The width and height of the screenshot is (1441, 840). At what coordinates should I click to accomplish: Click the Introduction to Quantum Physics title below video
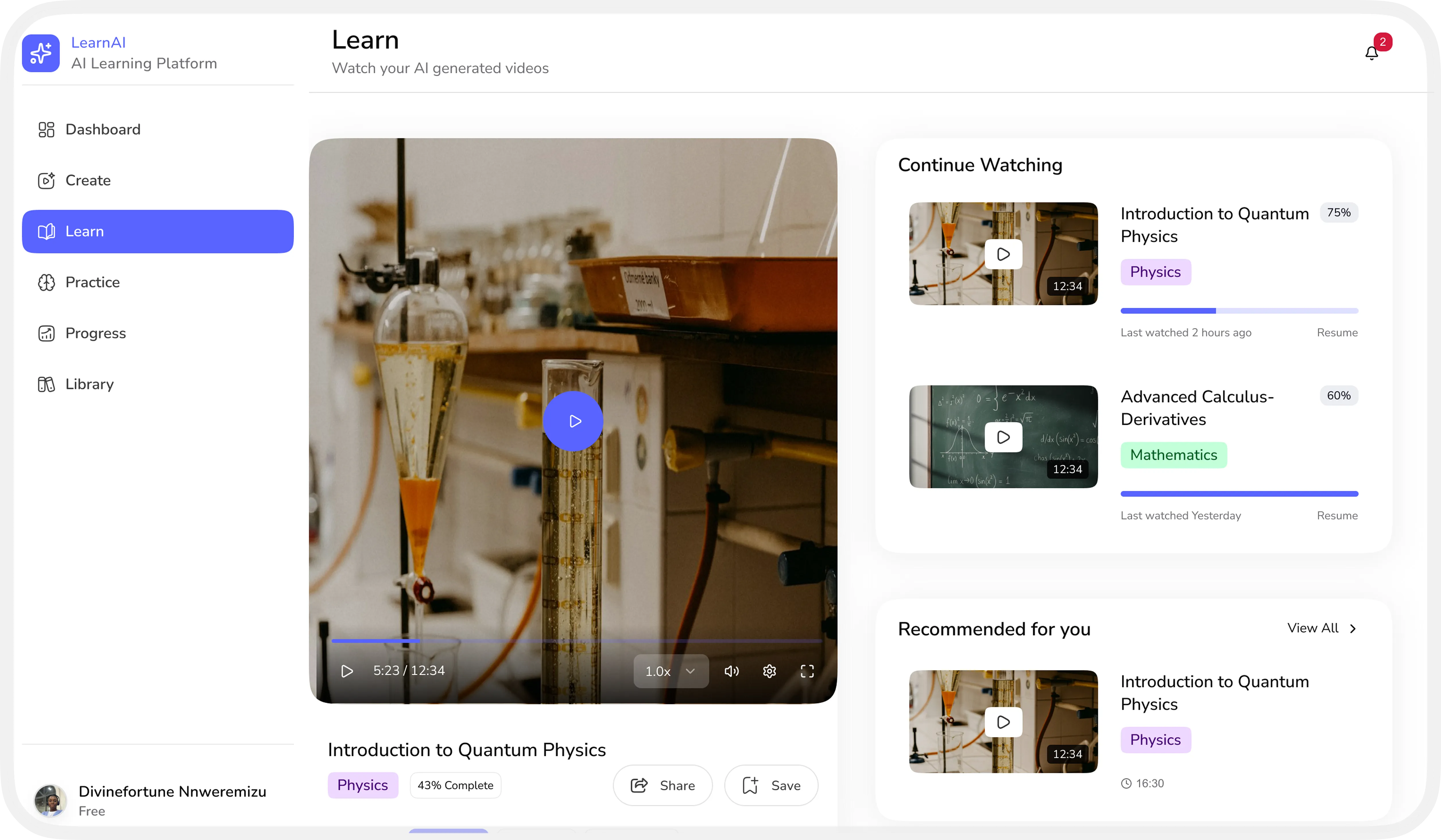pyautogui.click(x=467, y=750)
